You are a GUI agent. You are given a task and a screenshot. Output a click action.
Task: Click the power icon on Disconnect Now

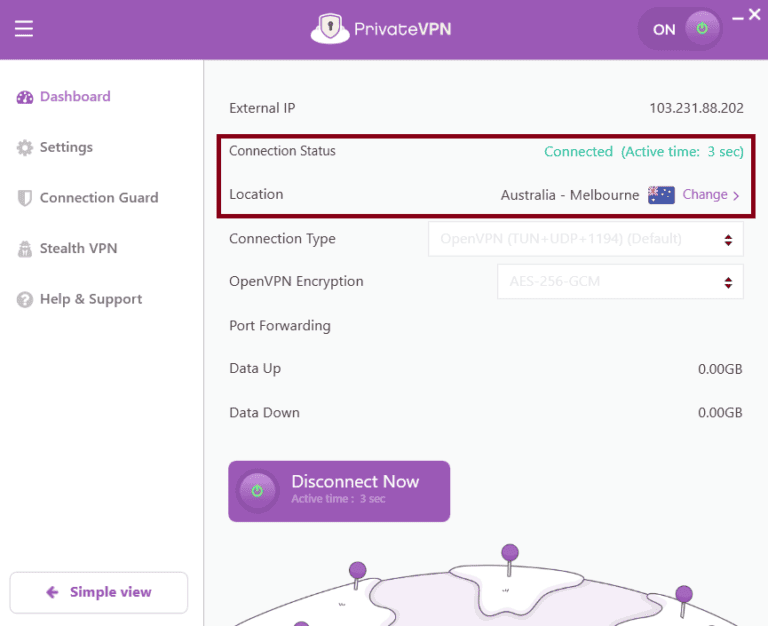point(257,491)
